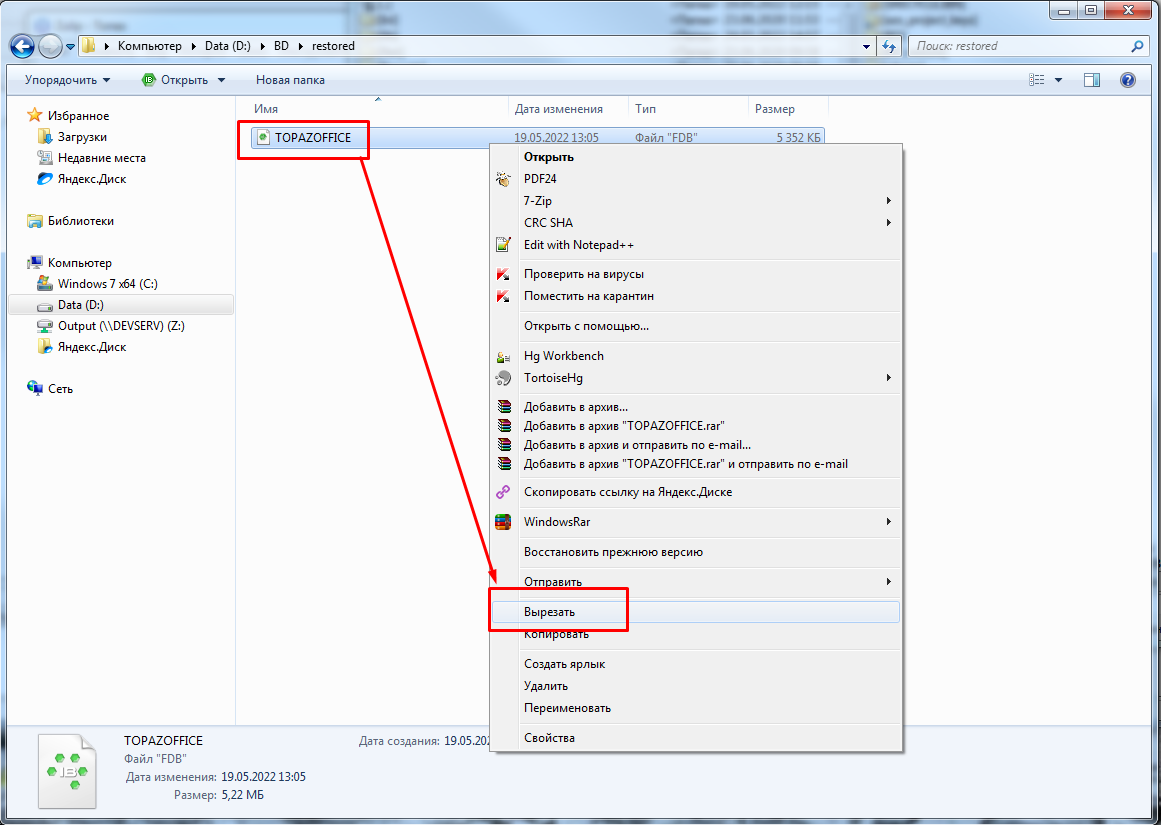This screenshot has height=825, width=1161.
Task: Open the Упорядочить menu
Action: click(x=67, y=80)
